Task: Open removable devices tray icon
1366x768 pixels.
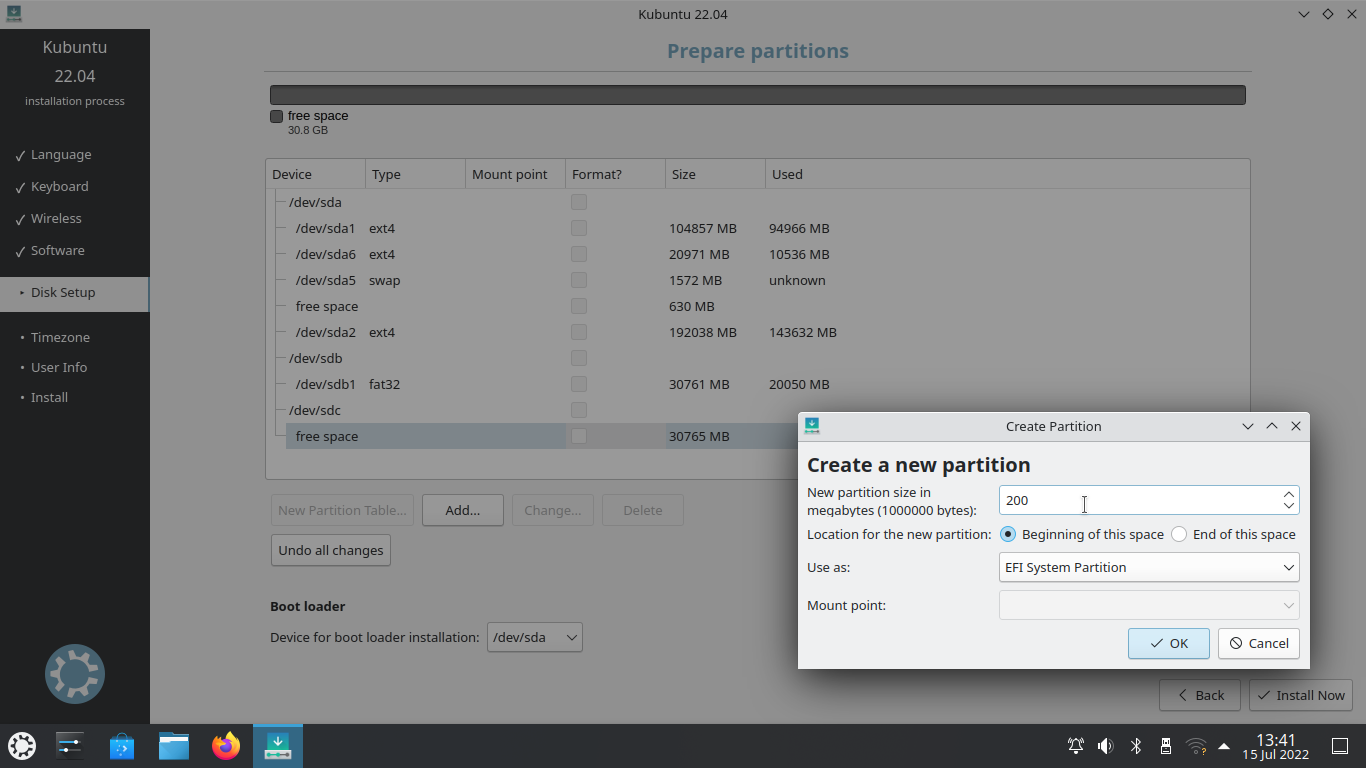Action: coord(1165,746)
